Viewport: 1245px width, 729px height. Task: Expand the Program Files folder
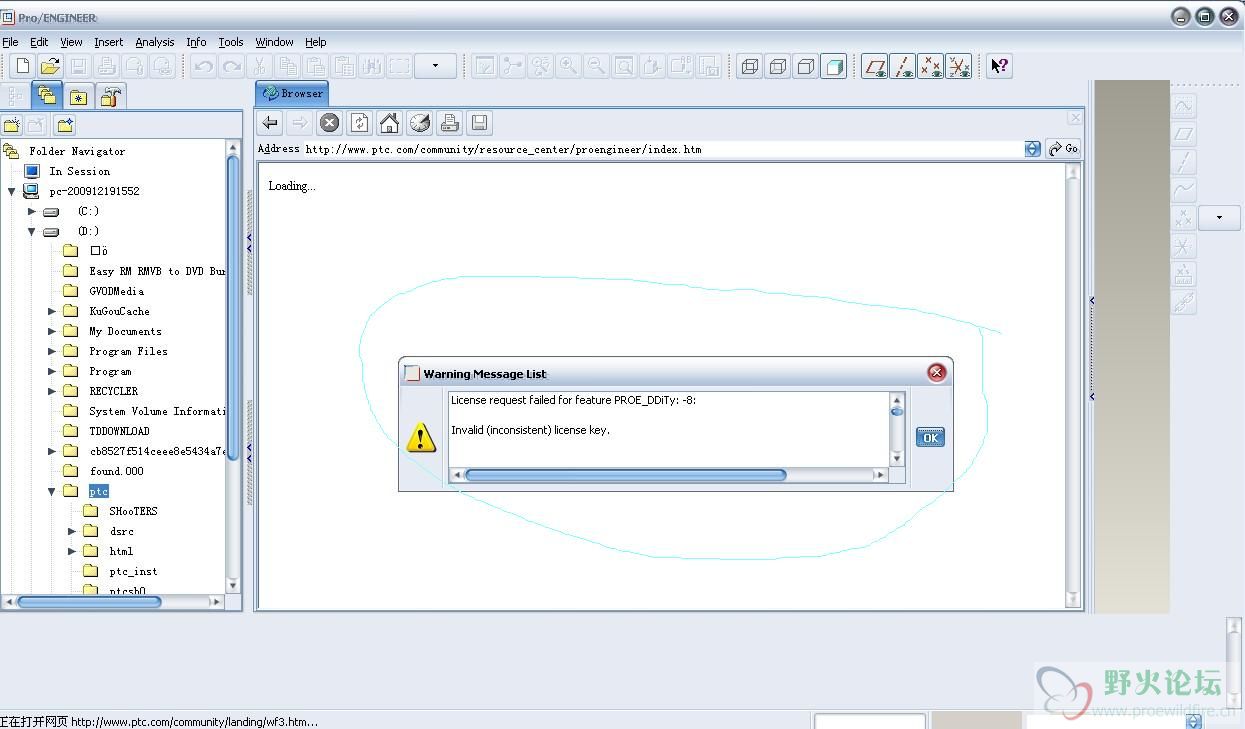[x=52, y=351]
